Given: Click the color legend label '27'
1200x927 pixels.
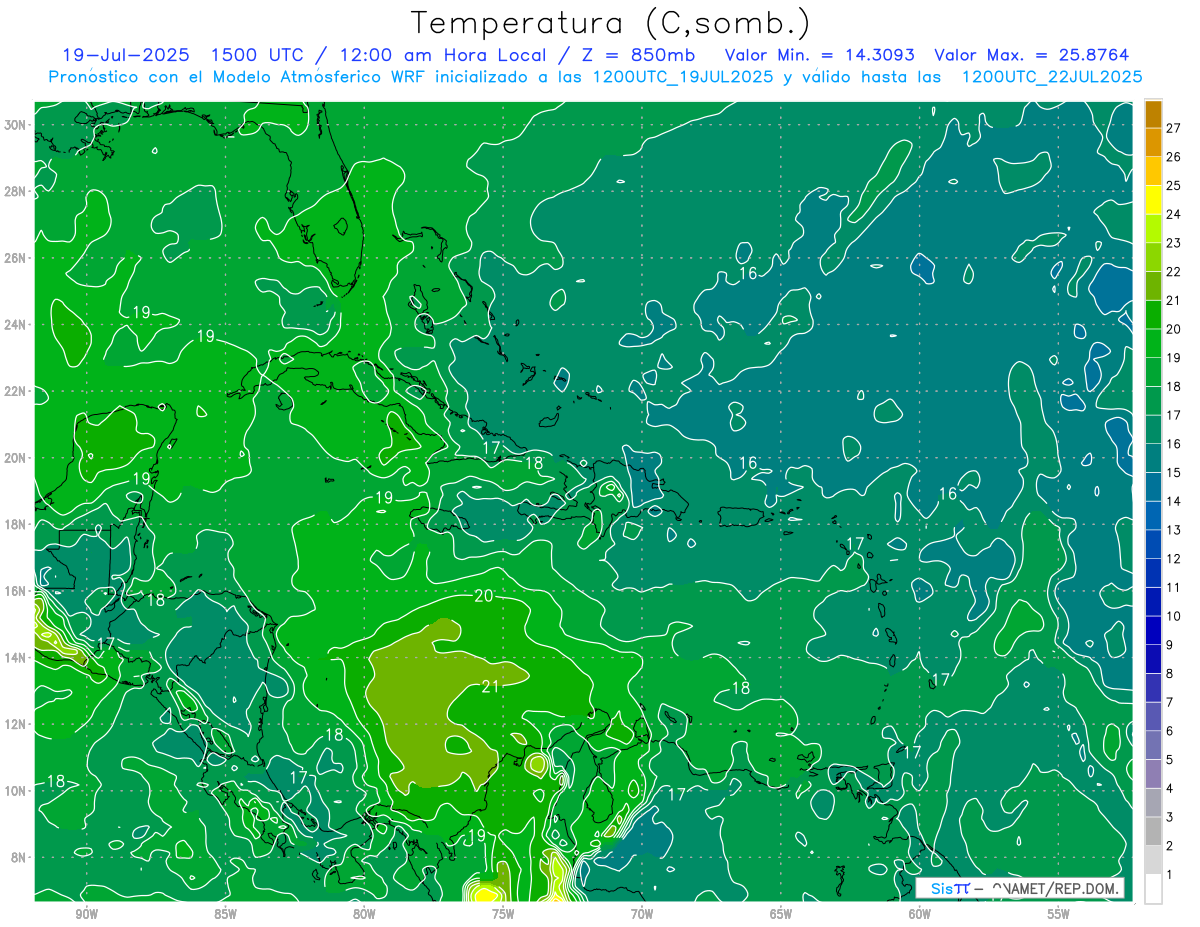Looking at the screenshot, I should [x=1174, y=127].
